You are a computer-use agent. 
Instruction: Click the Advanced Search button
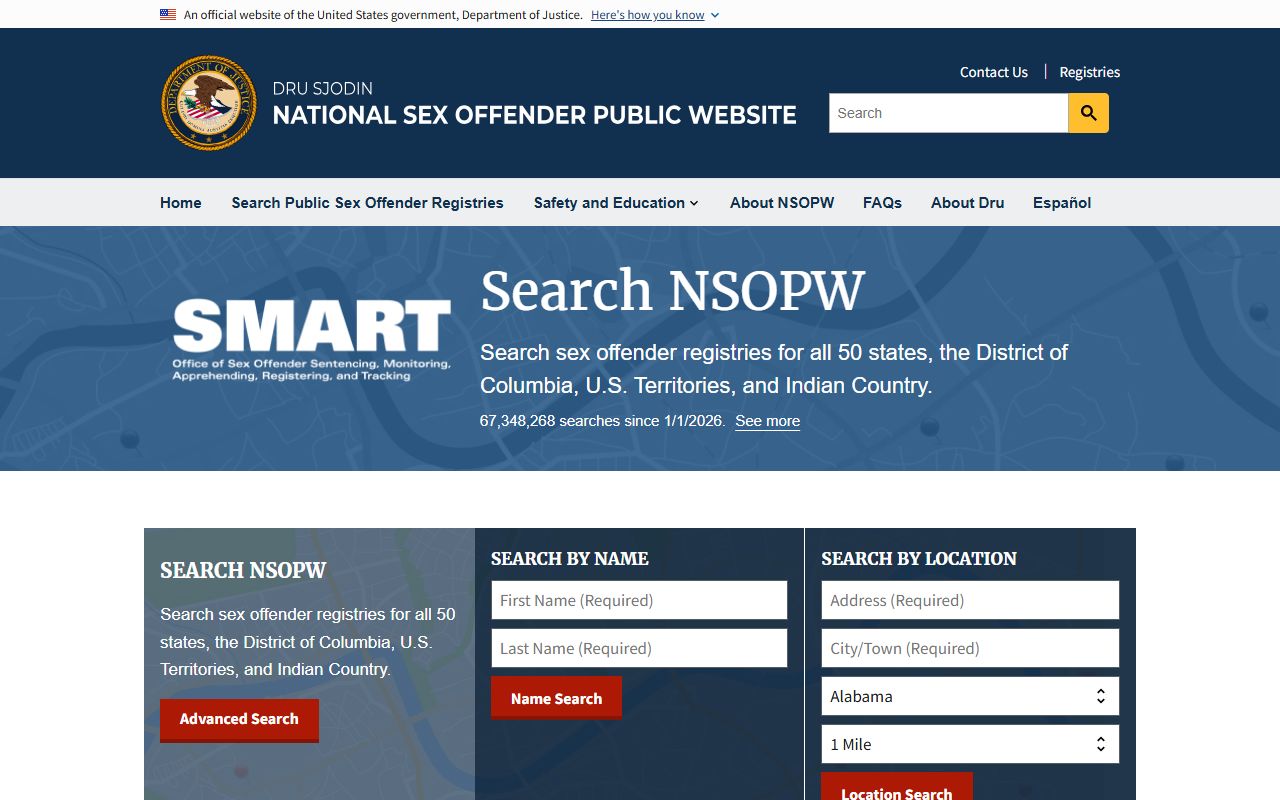click(239, 720)
